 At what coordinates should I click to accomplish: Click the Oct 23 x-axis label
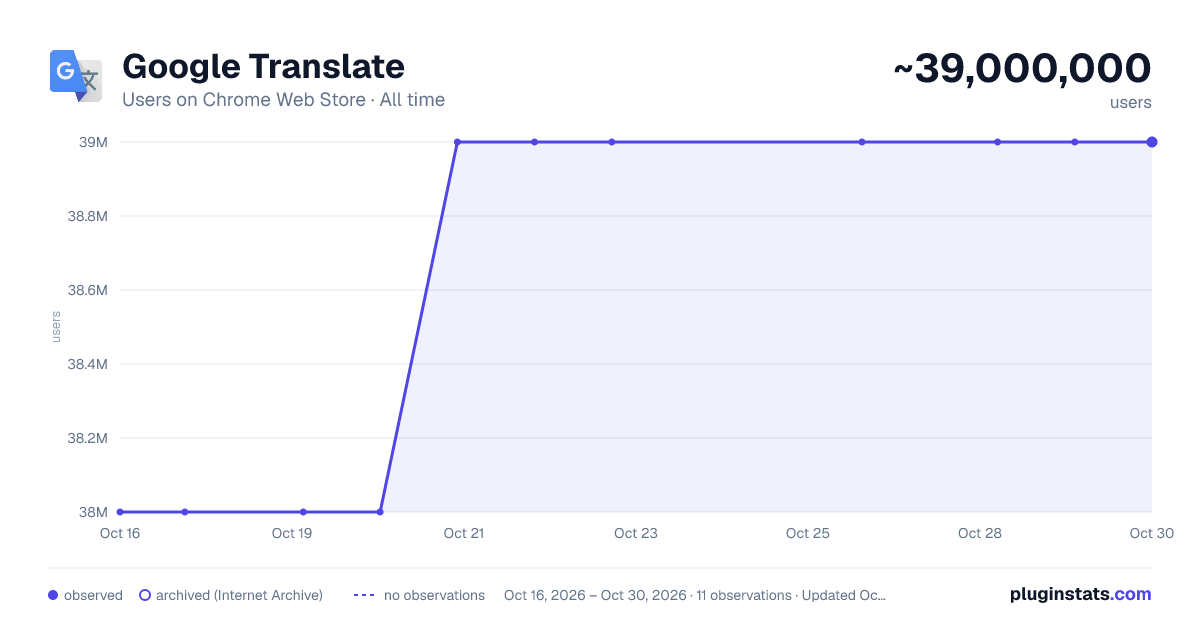[x=636, y=533]
